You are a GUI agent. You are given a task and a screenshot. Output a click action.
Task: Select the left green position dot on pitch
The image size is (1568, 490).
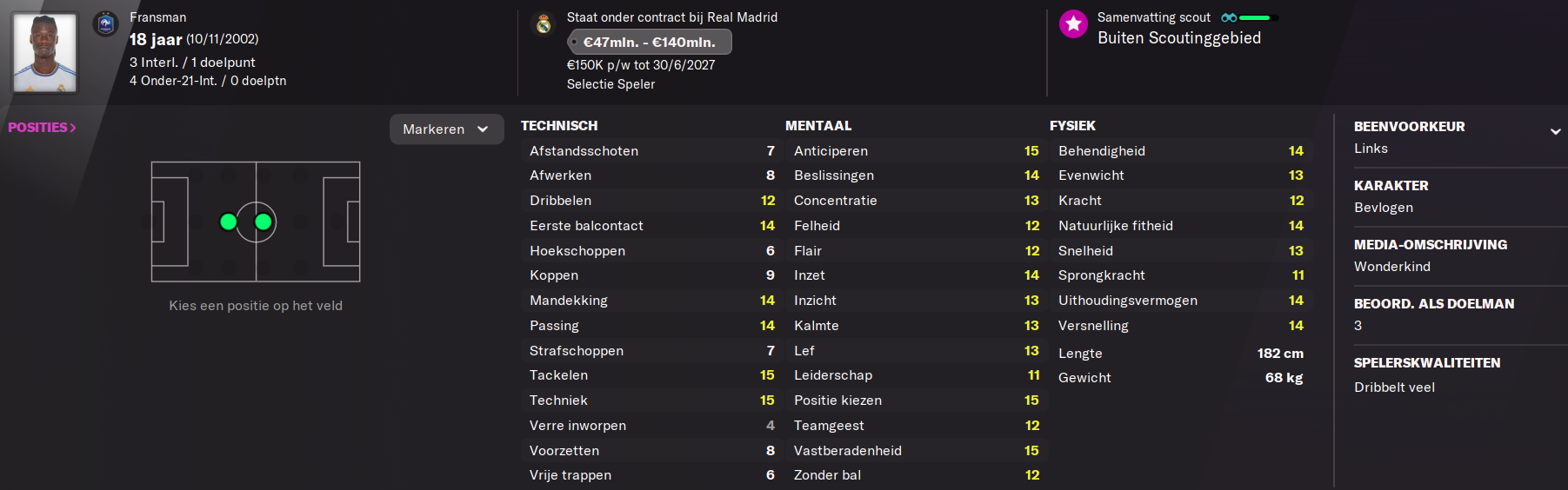[229, 222]
